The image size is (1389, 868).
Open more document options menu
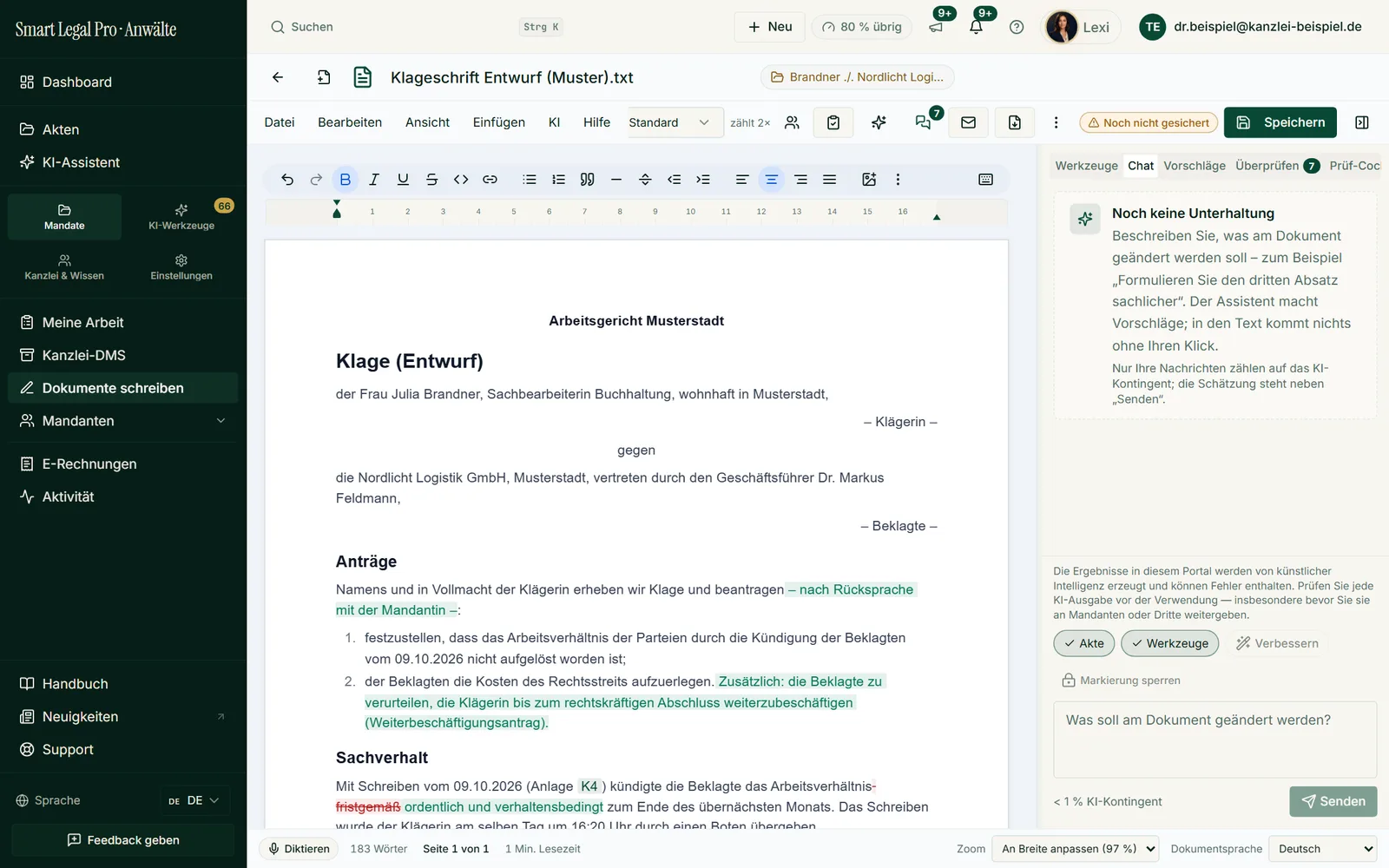[x=1056, y=122]
